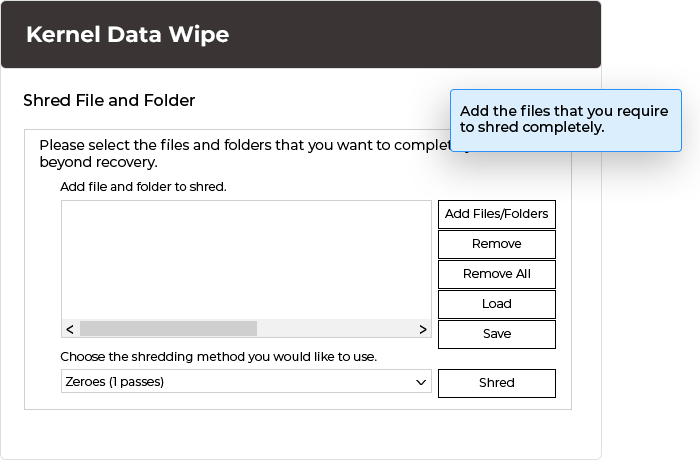Click the Kernel Data Wipe title
The image size is (700, 460).
click(x=128, y=34)
